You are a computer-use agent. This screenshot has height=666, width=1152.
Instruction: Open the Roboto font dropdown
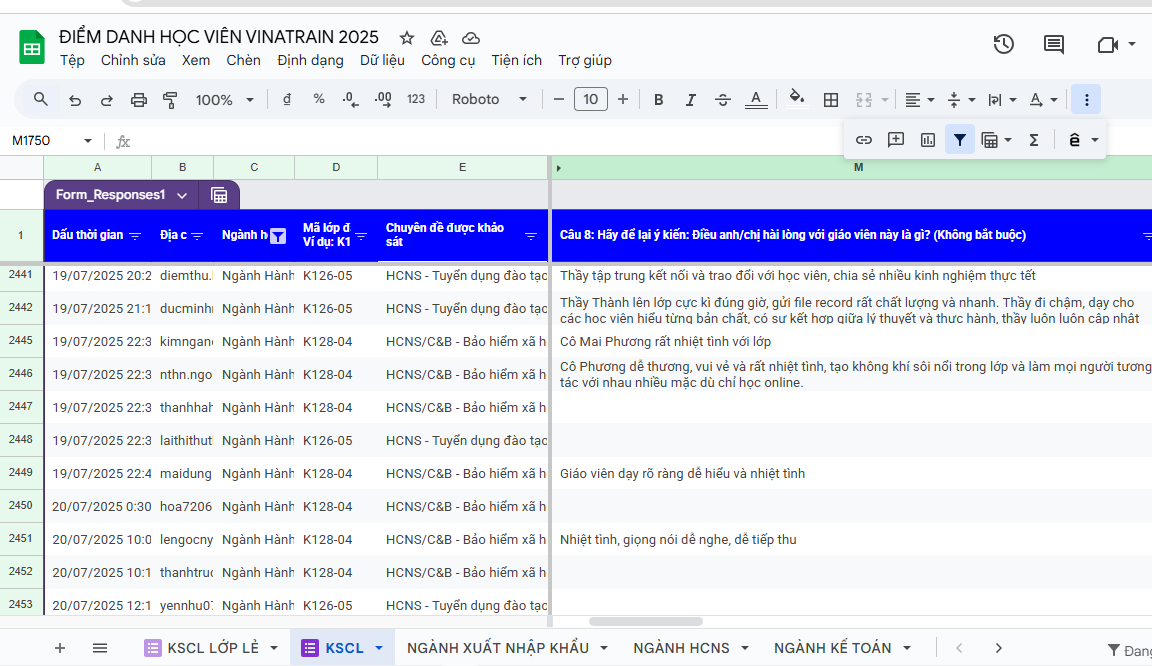tap(489, 100)
